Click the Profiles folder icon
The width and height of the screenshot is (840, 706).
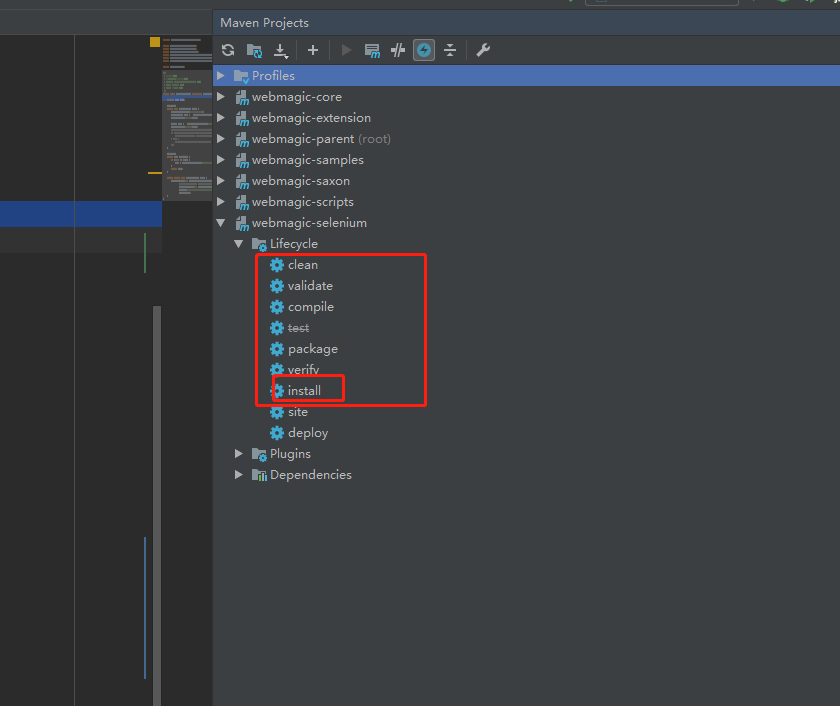(242, 76)
